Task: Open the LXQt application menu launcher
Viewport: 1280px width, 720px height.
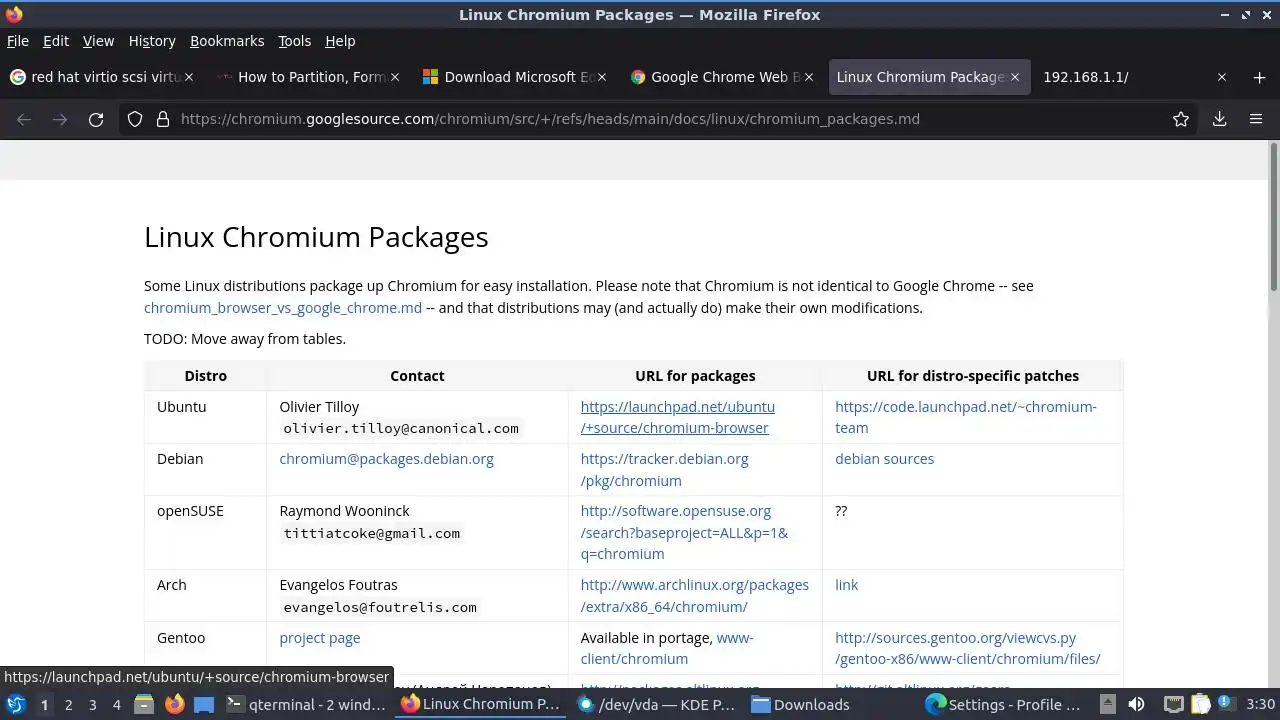Action: click(15, 704)
